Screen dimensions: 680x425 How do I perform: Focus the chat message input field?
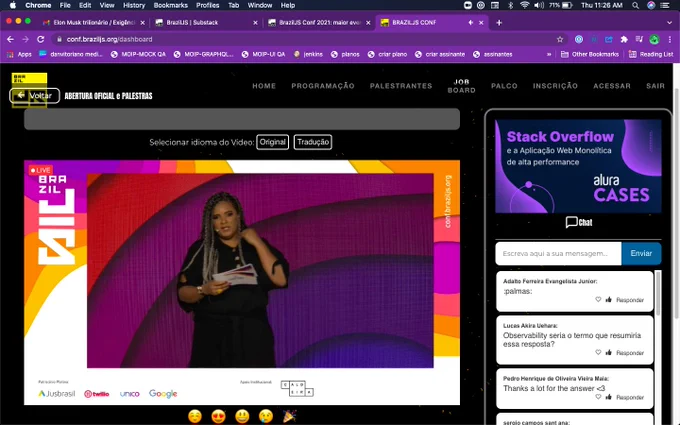(x=558, y=253)
